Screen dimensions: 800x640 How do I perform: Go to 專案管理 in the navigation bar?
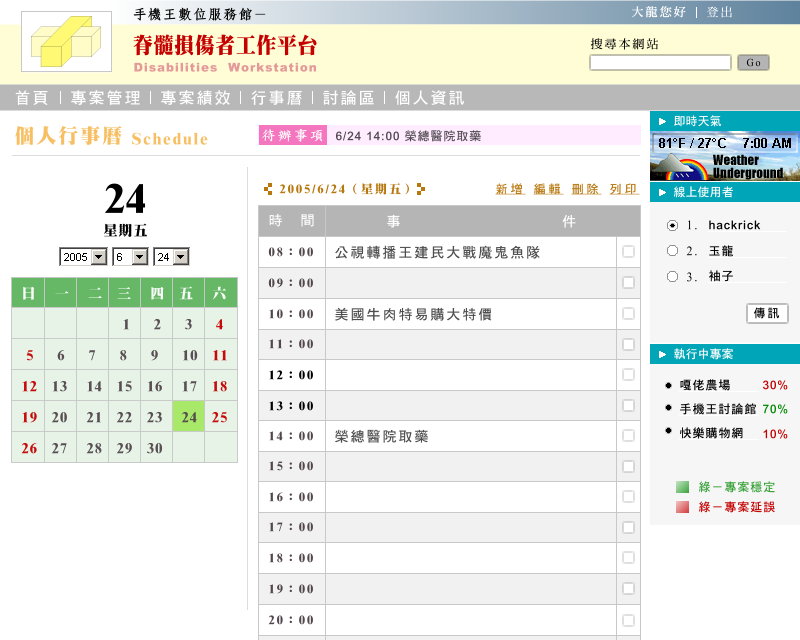(x=105, y=98)
